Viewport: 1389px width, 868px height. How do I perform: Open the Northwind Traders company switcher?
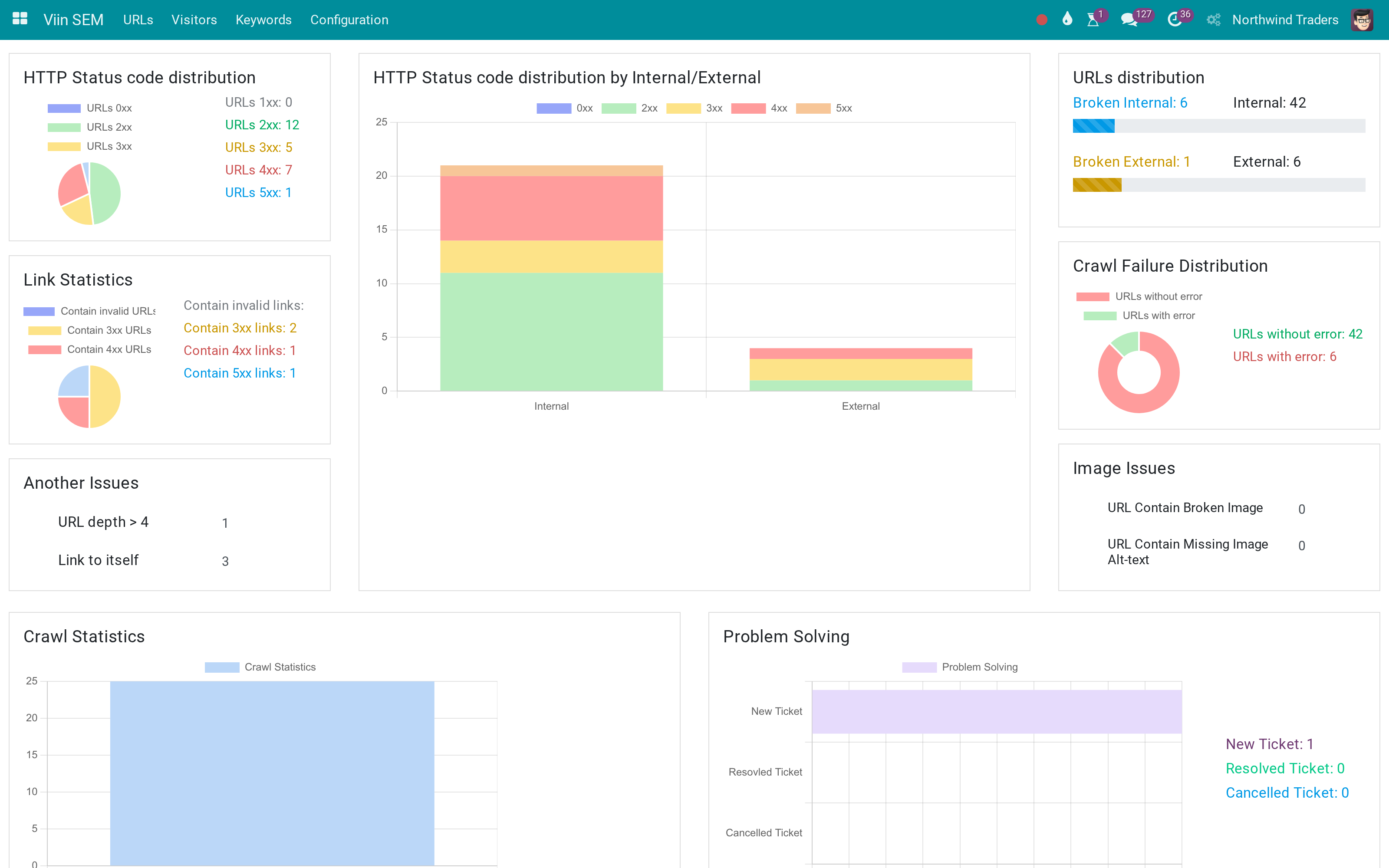point(1284,20)
